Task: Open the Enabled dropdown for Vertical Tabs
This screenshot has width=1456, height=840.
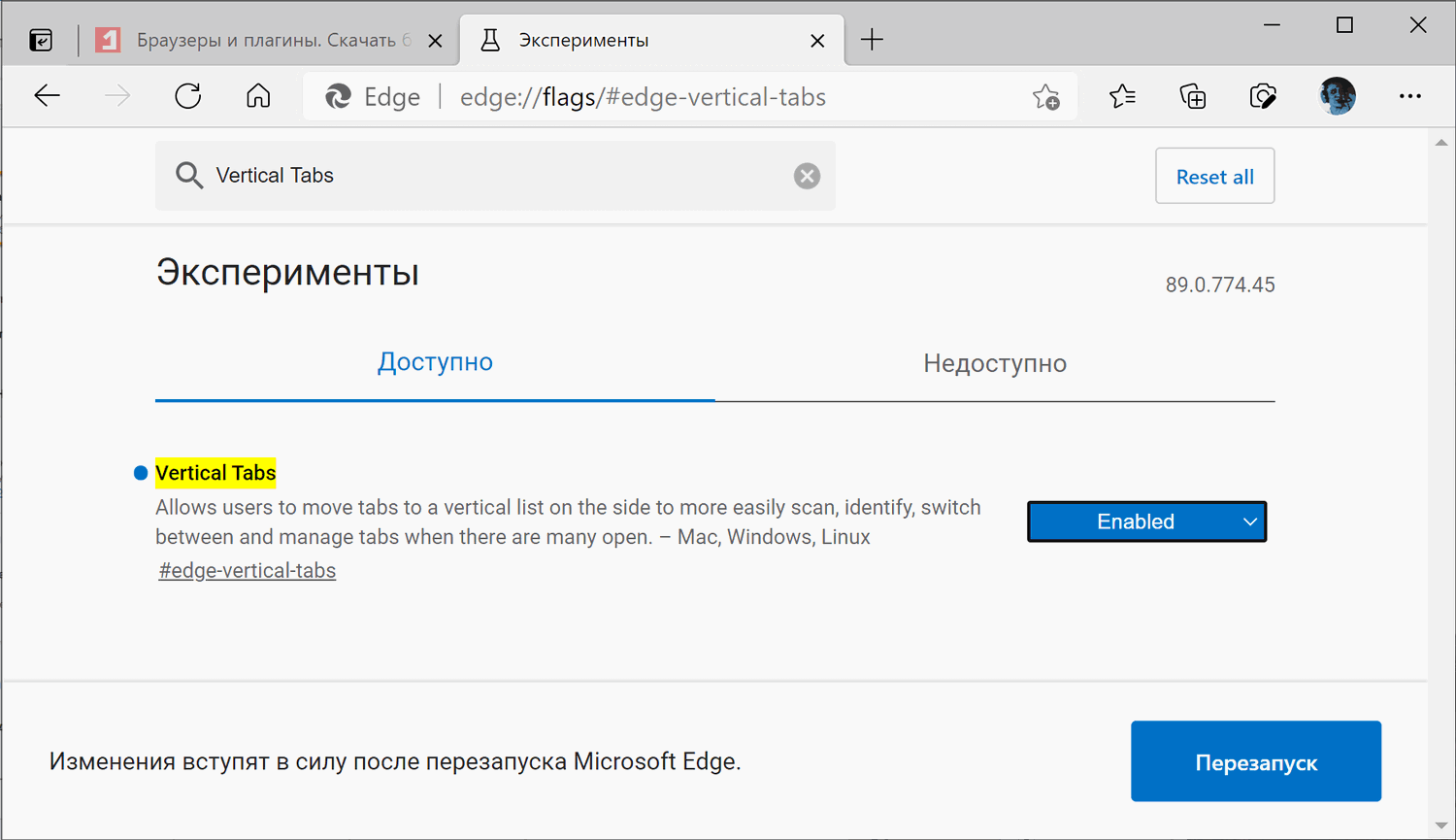Action: click(x=1146, y=521)
